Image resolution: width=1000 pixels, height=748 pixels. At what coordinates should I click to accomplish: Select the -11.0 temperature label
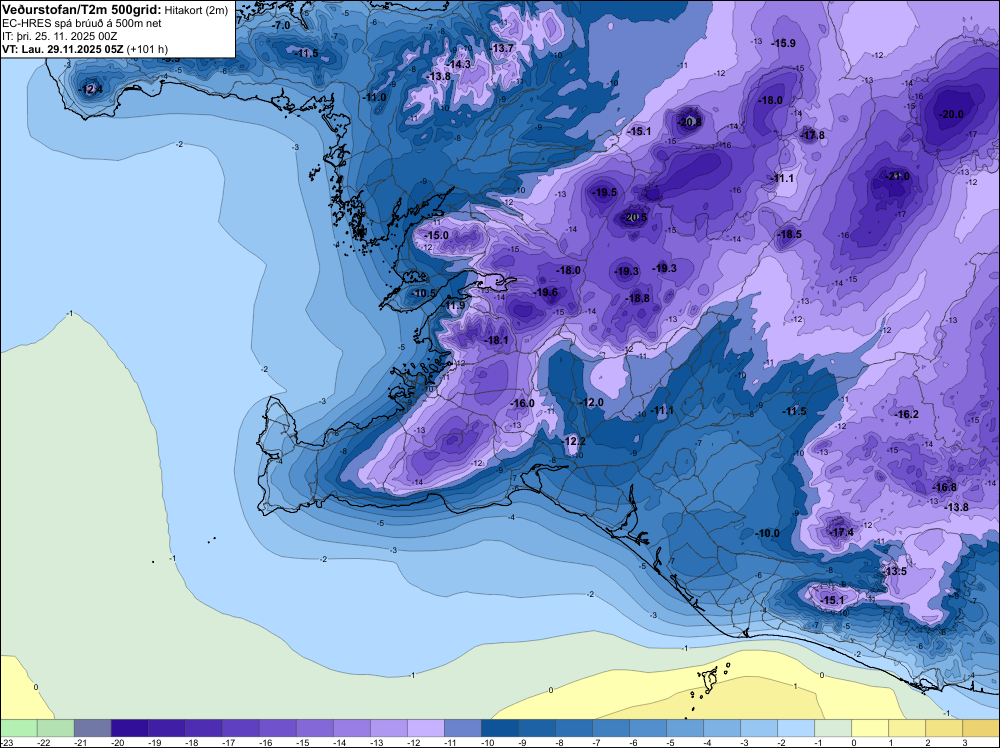tap(374, 98)
